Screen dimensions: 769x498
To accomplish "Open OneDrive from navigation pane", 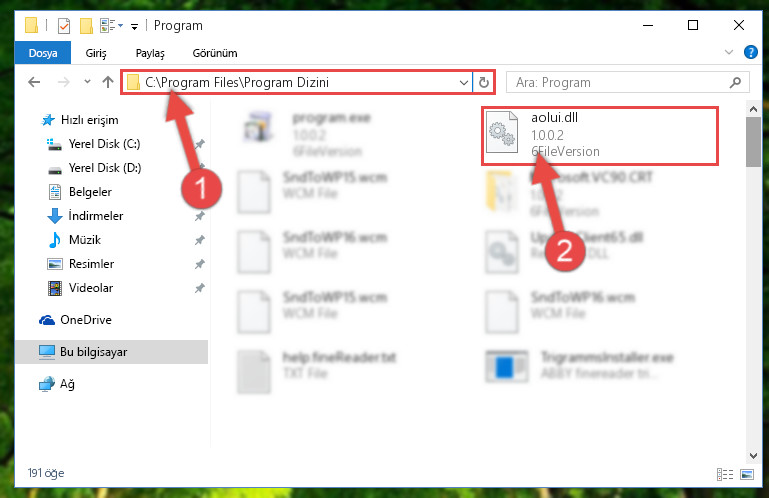I will click(x=85, y=320).
